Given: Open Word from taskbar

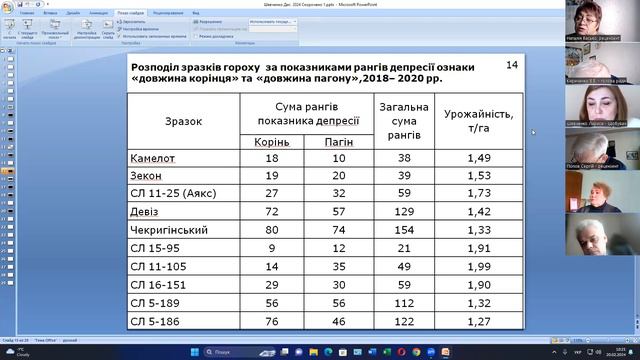Looking at the screenshot, I should [372, 352].
